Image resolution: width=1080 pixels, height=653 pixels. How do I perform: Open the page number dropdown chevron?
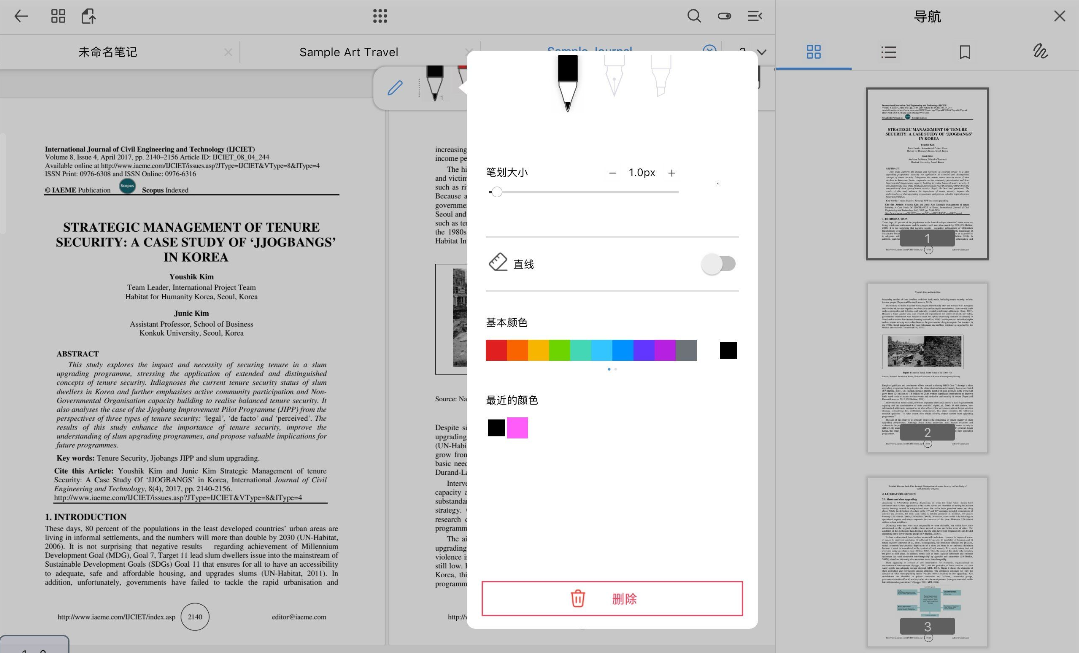click(760, 51)
